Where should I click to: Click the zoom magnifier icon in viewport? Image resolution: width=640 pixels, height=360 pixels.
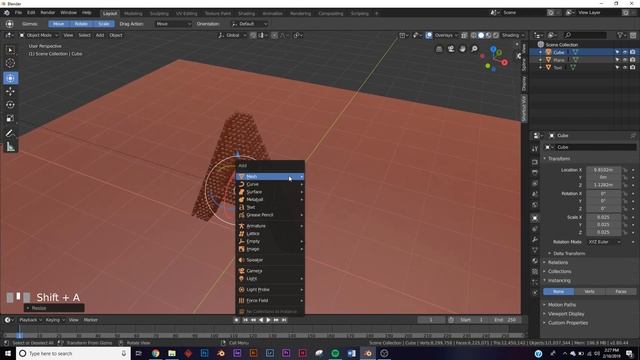point(474,49)
